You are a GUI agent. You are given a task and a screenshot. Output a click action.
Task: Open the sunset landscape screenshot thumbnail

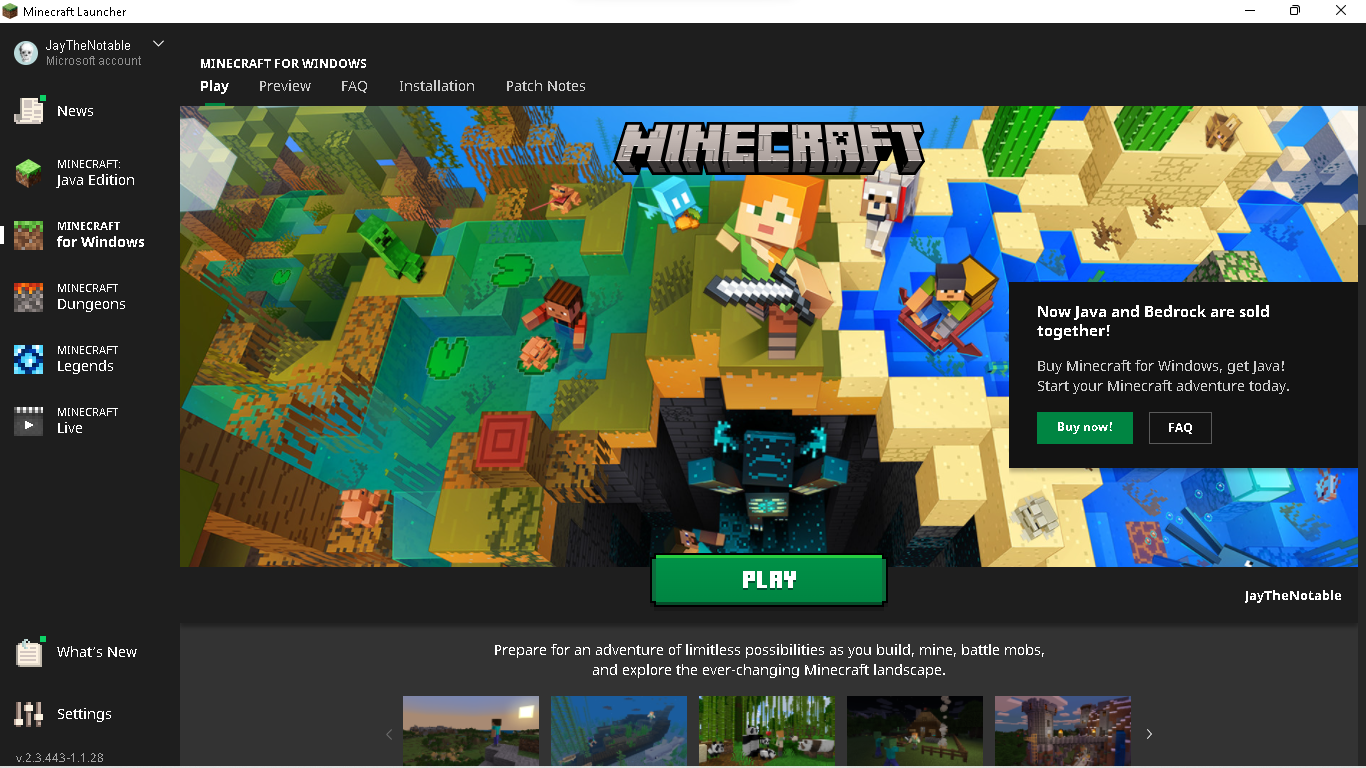pos(471,731)
